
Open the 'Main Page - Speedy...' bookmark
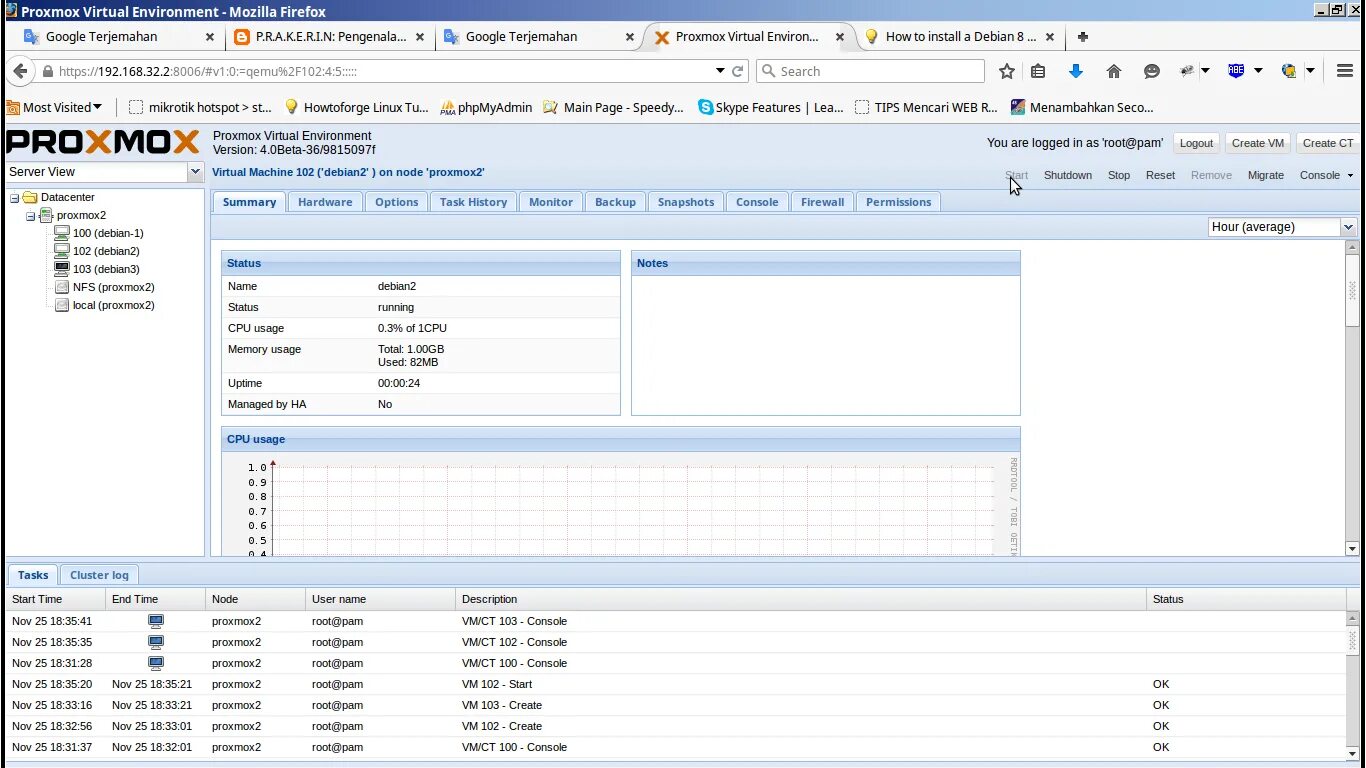(x=614, y=107)
